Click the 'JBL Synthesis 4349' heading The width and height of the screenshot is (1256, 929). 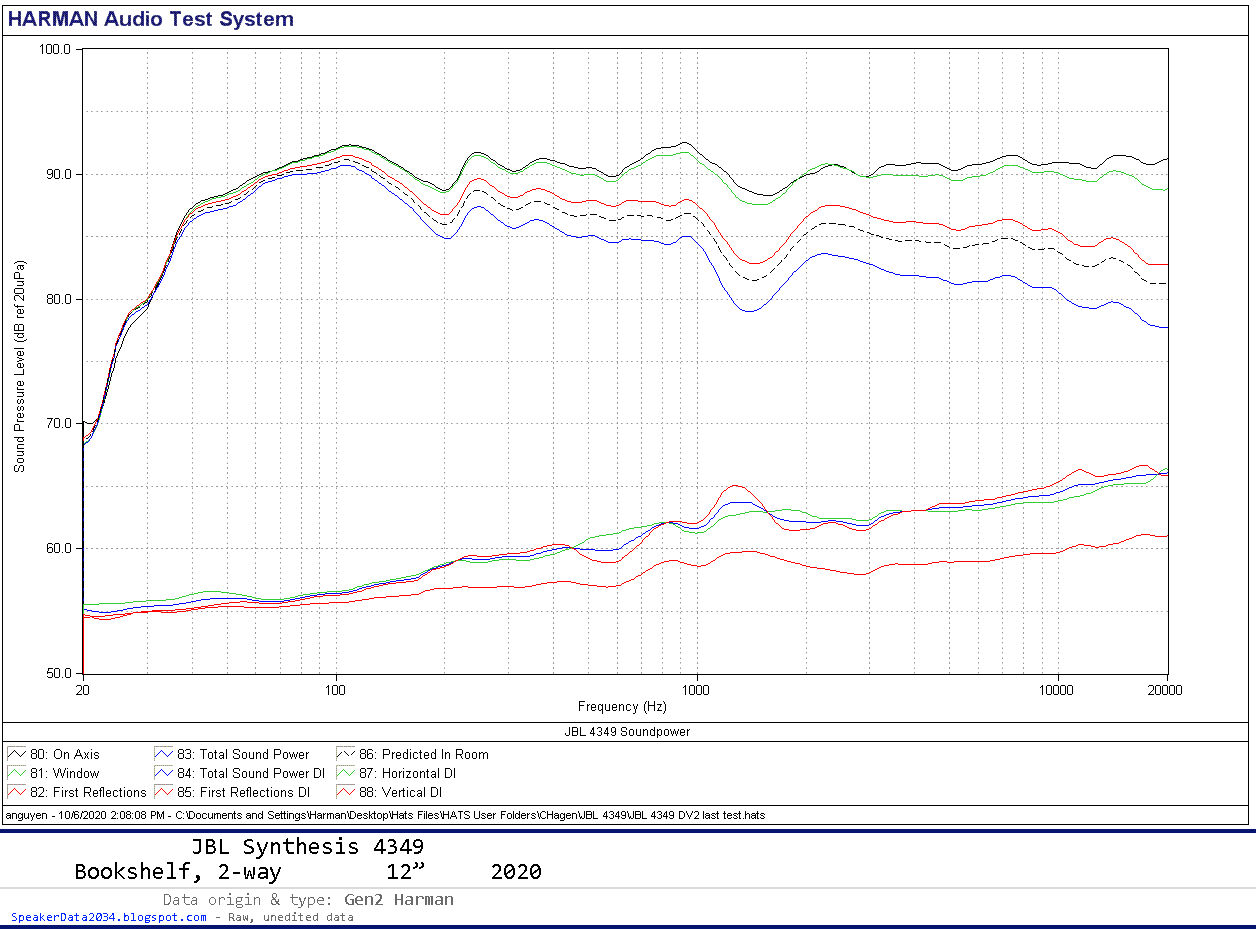[x=307, y=847]
